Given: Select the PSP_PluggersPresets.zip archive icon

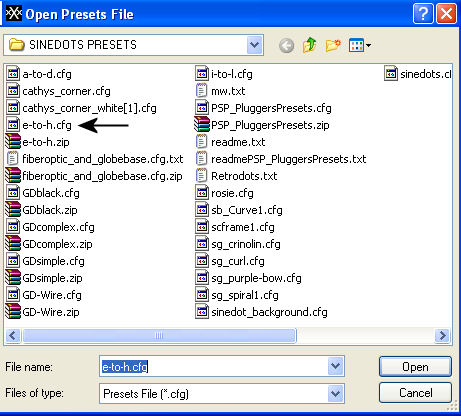Looking at the screenshot, I should (x=202, y=124).
